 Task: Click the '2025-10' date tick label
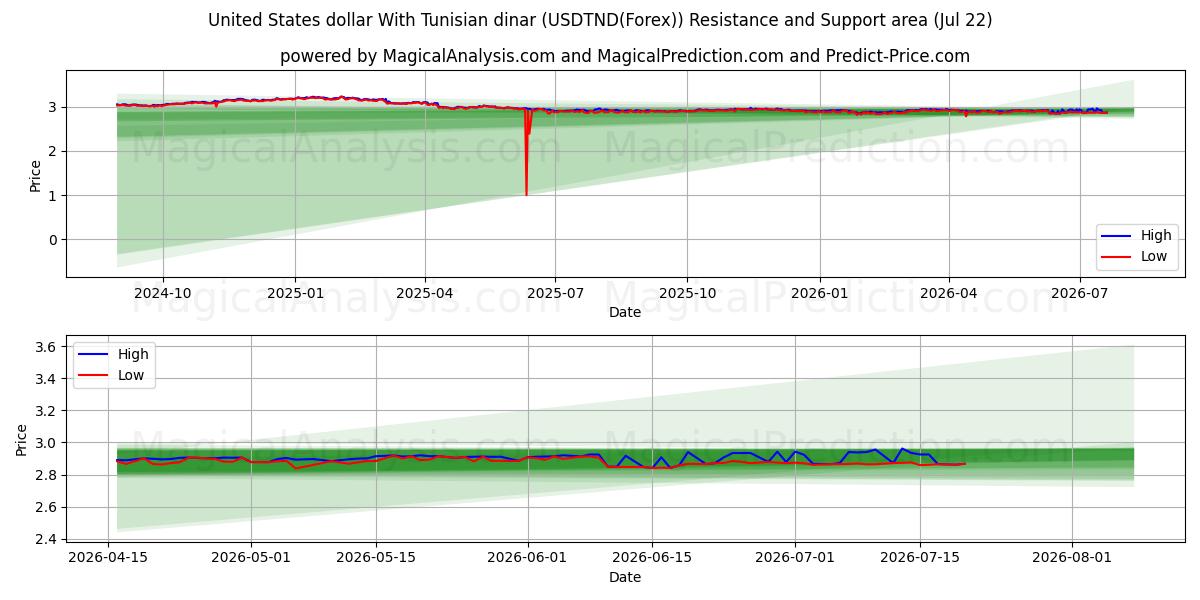[687, 293]
